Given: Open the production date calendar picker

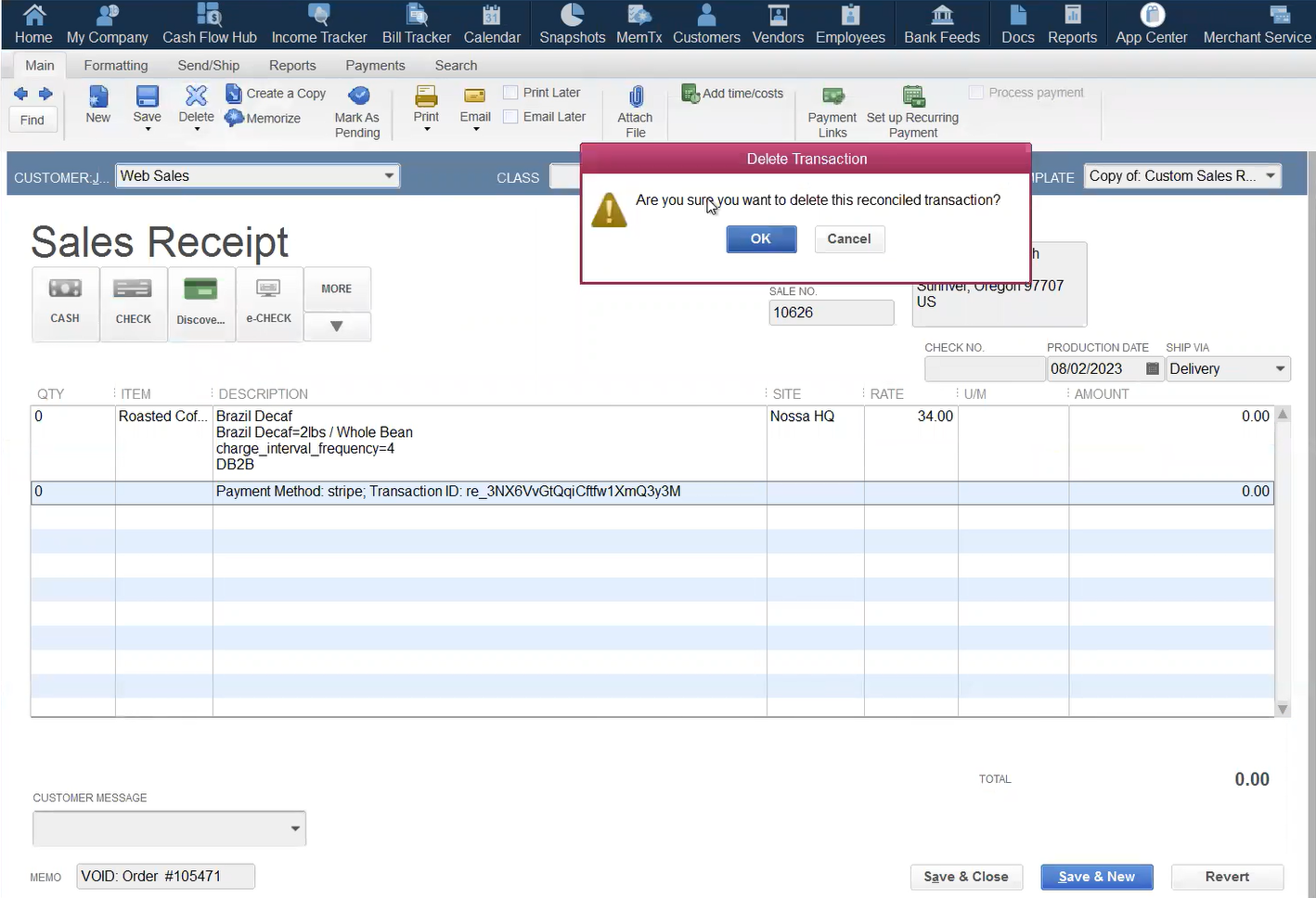Looking at the screenshot, I should point(1153,368).
